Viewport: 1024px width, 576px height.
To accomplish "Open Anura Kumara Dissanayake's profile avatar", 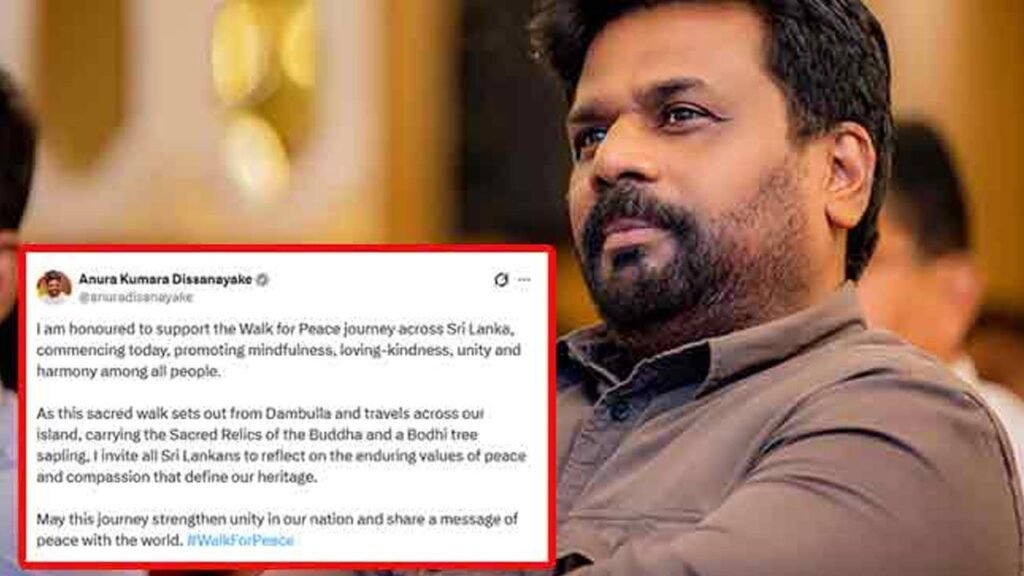I will 54,287.
